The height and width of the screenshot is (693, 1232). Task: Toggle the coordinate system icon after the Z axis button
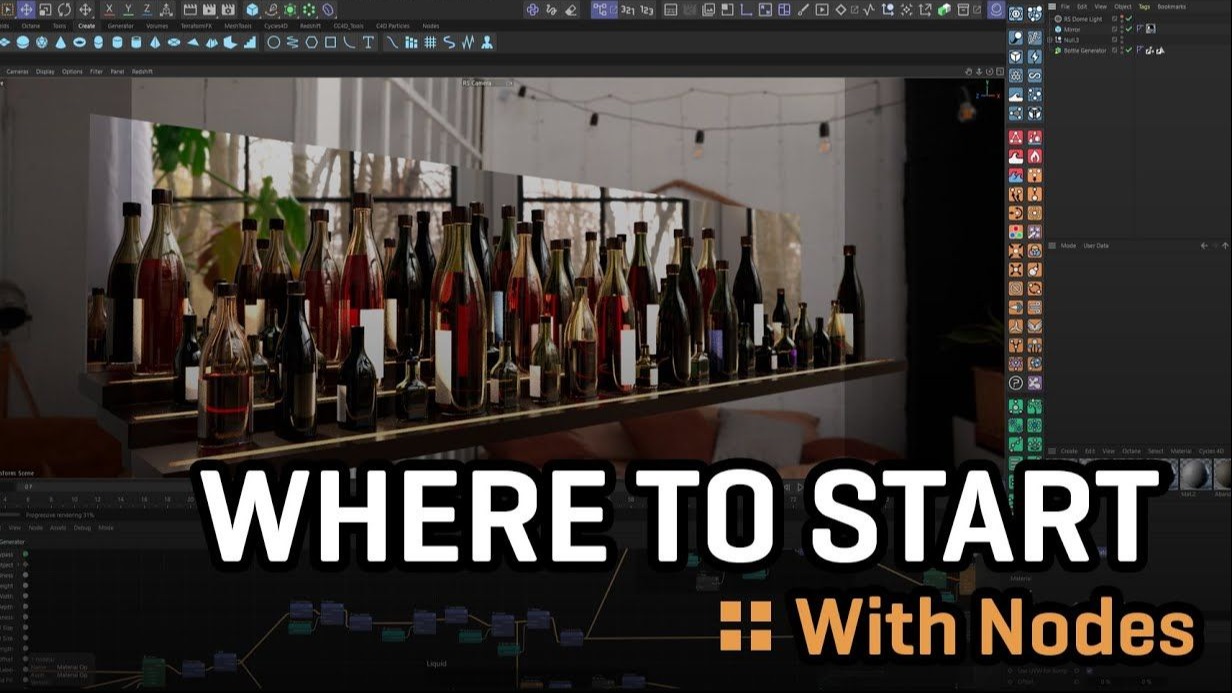point(166,9)
